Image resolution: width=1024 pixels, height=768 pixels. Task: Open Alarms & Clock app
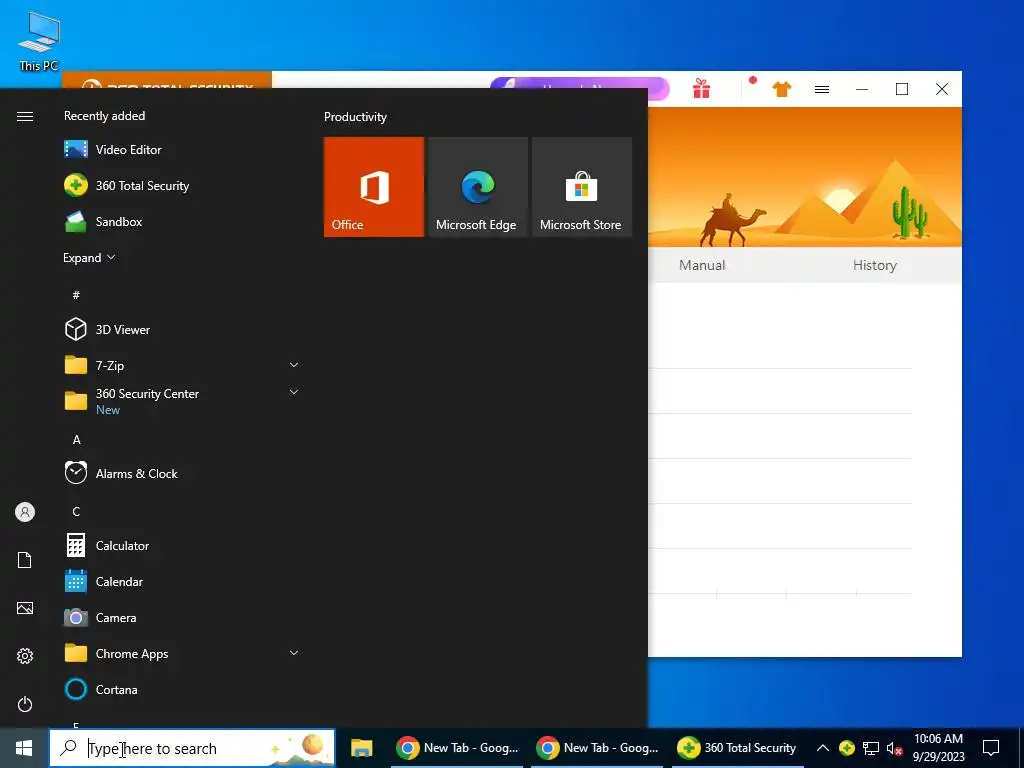[x=183, y=473]
